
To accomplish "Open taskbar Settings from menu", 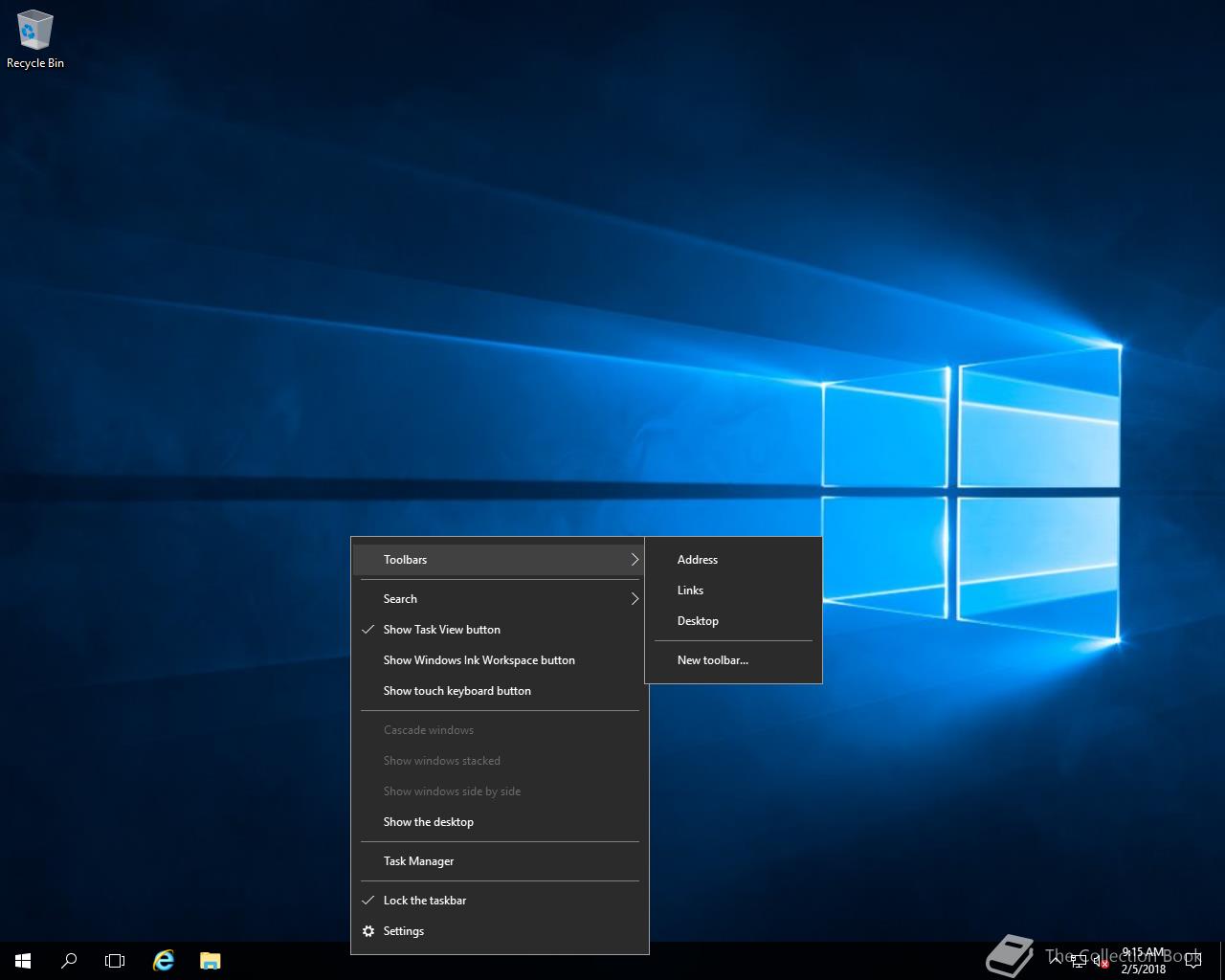I will (x=500, y=931).
